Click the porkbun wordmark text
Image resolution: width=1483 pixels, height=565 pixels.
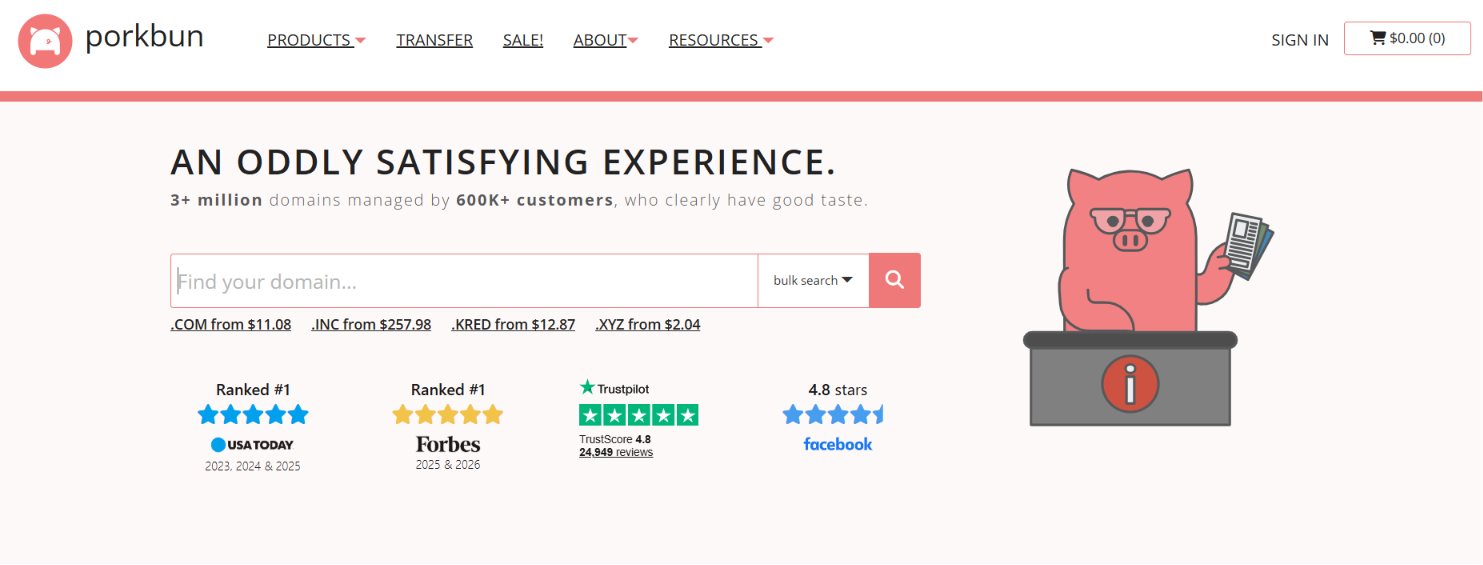[x=144, y=37]
